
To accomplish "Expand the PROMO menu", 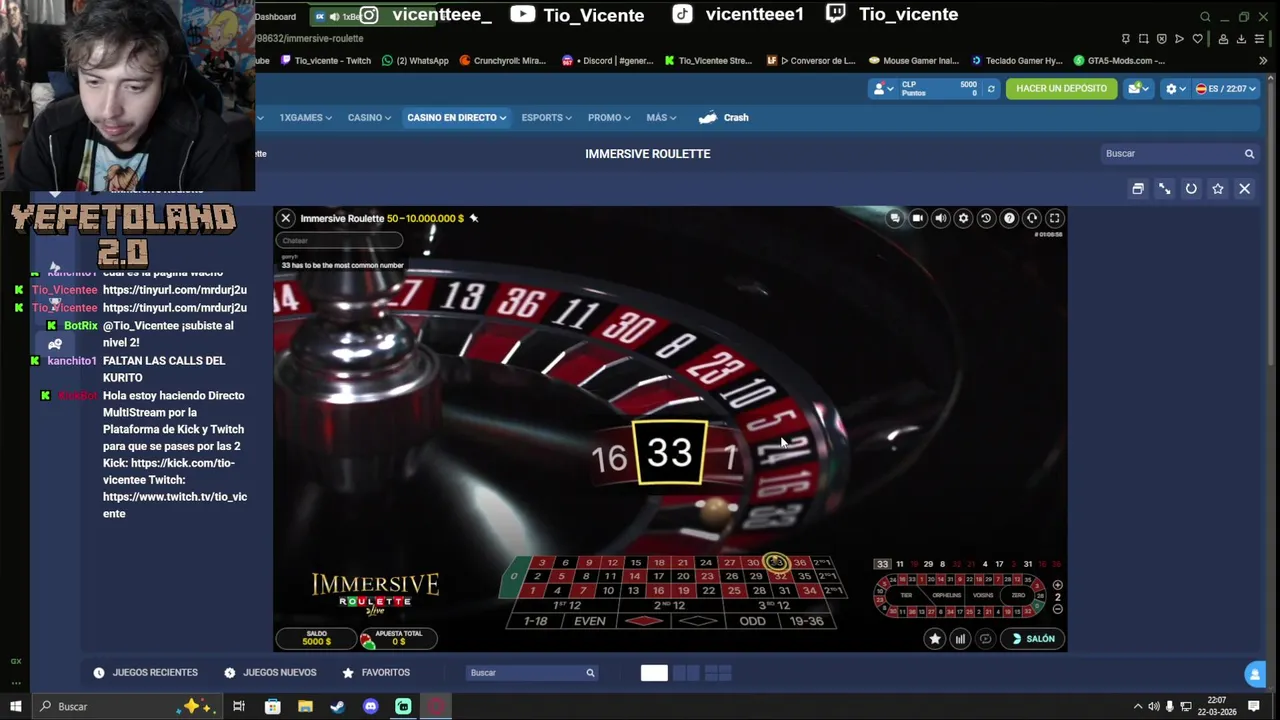I will [608, 118].
